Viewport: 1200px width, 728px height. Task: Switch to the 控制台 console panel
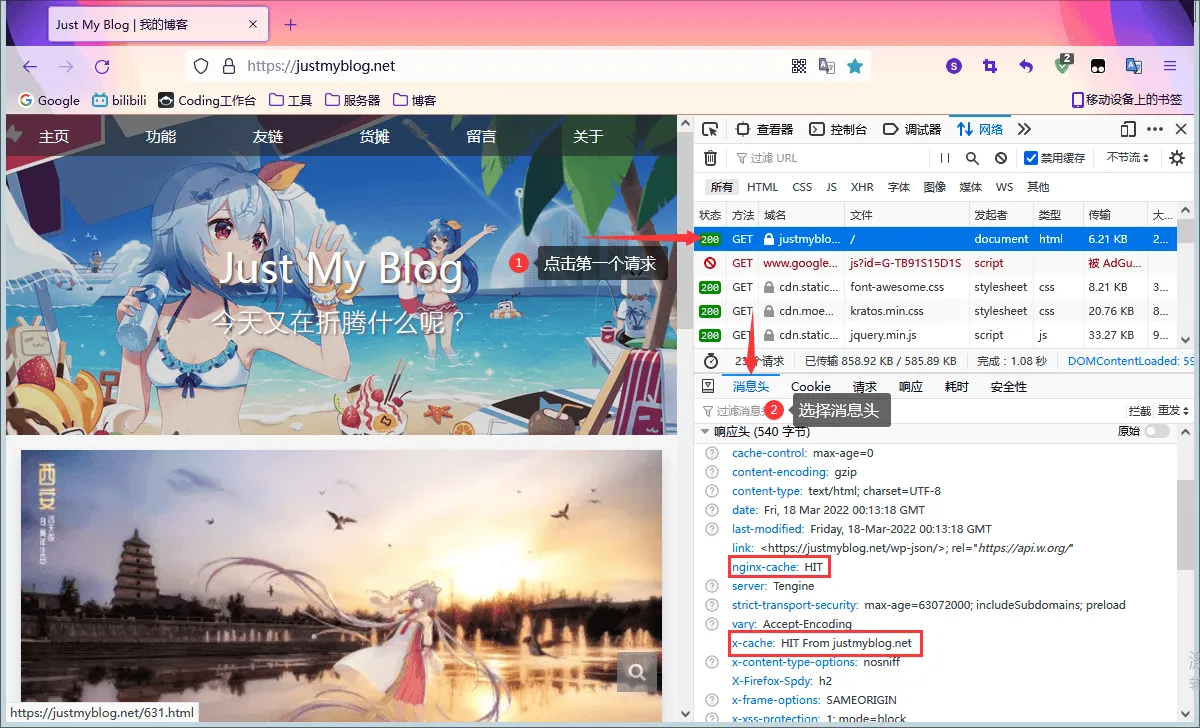pos(838,129)
